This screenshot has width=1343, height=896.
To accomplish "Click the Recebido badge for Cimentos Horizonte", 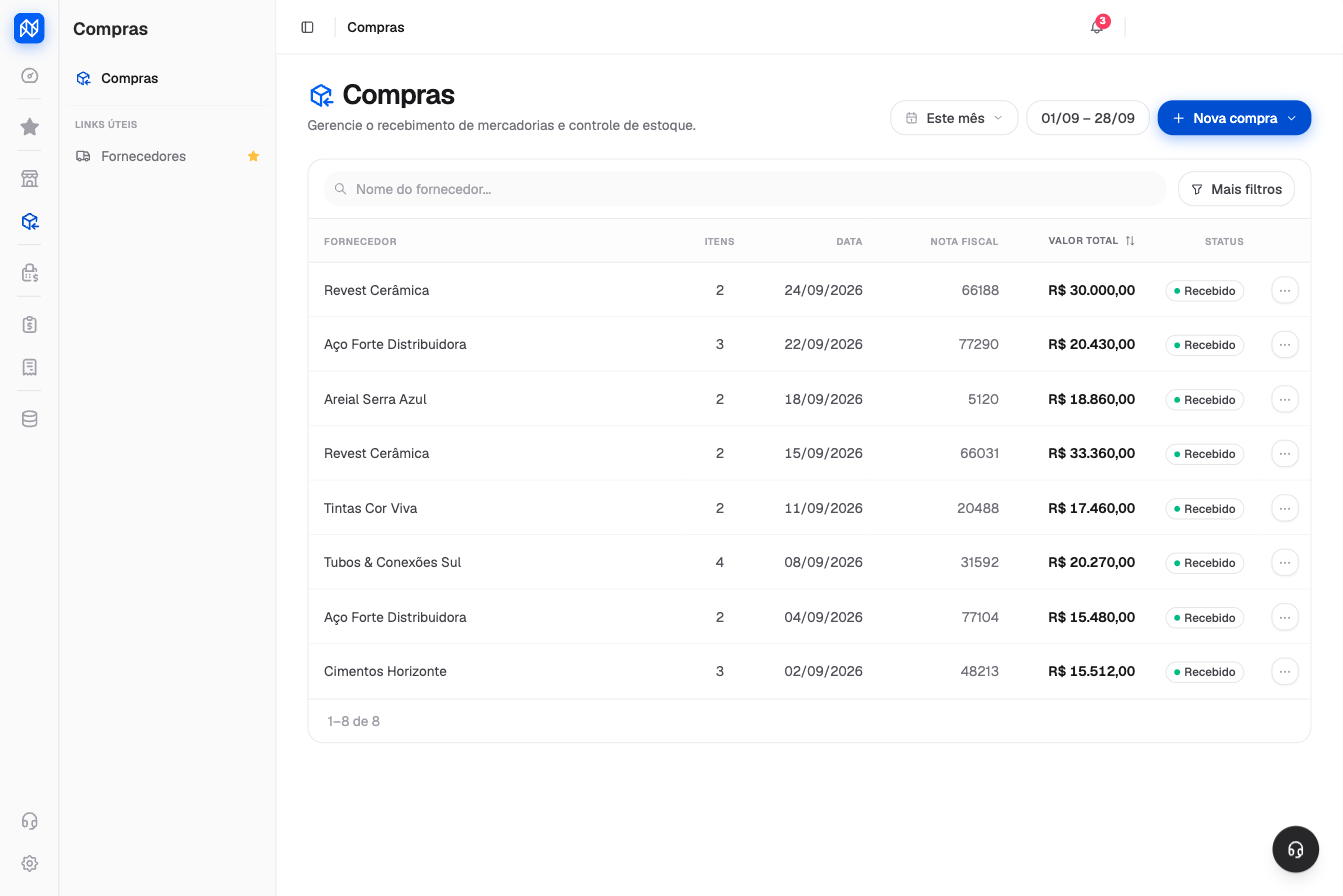I will (1204, 672).
